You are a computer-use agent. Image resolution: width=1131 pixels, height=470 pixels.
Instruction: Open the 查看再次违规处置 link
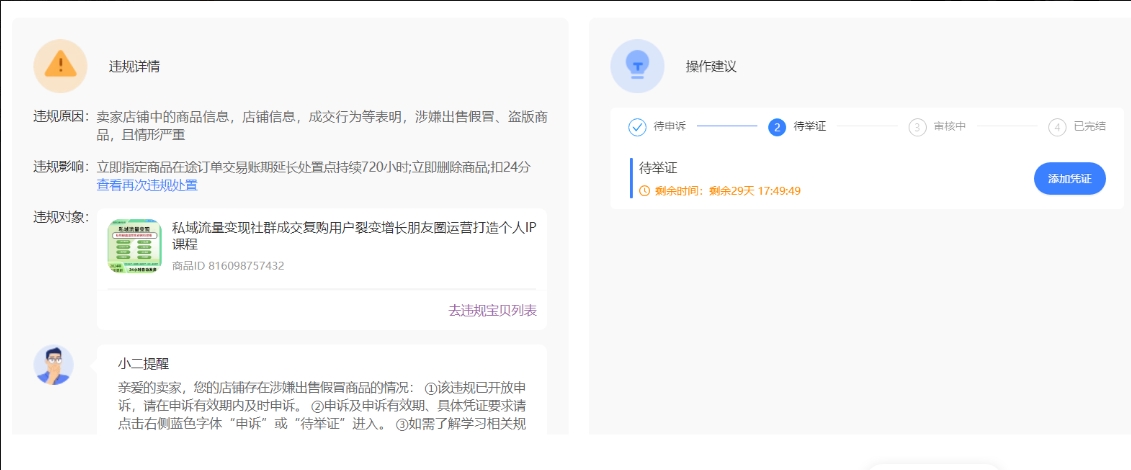147,185
